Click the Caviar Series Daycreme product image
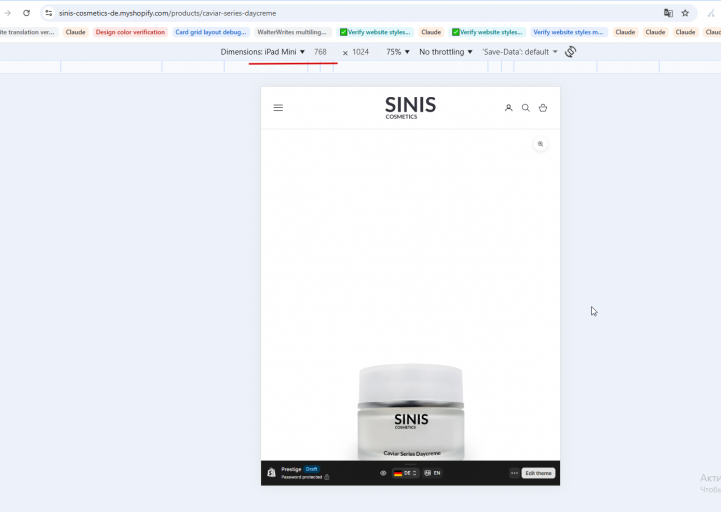Viewport: 721px width, 512px height. point(411,412)
